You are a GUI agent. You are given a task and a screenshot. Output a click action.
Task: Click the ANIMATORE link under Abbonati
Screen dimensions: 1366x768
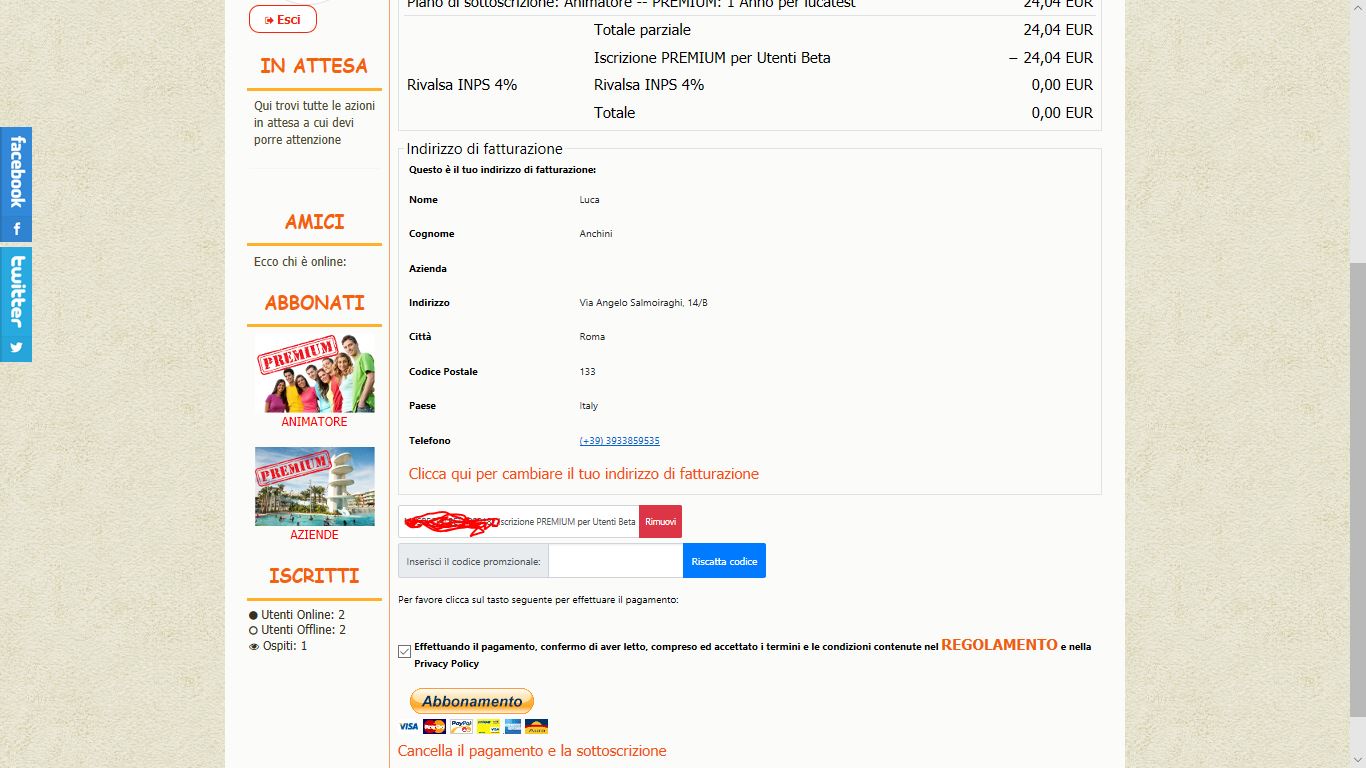coord(314,422)
